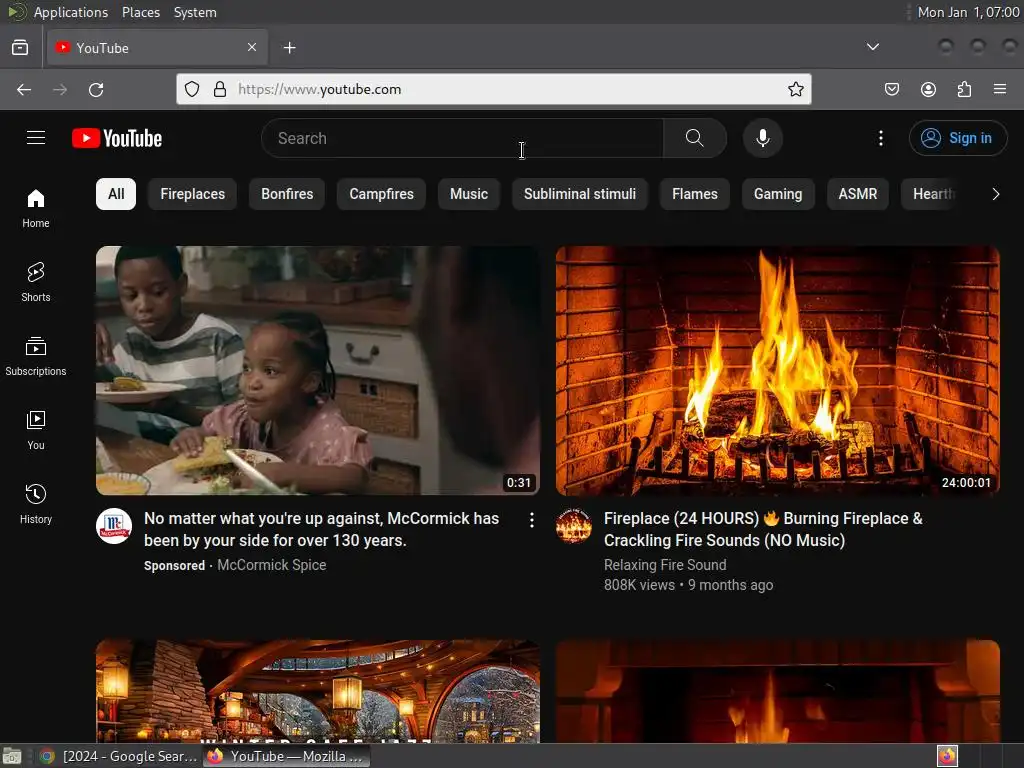1024x768 pixels.
Task: Open History from the sidebar
Action: (36, 504)
